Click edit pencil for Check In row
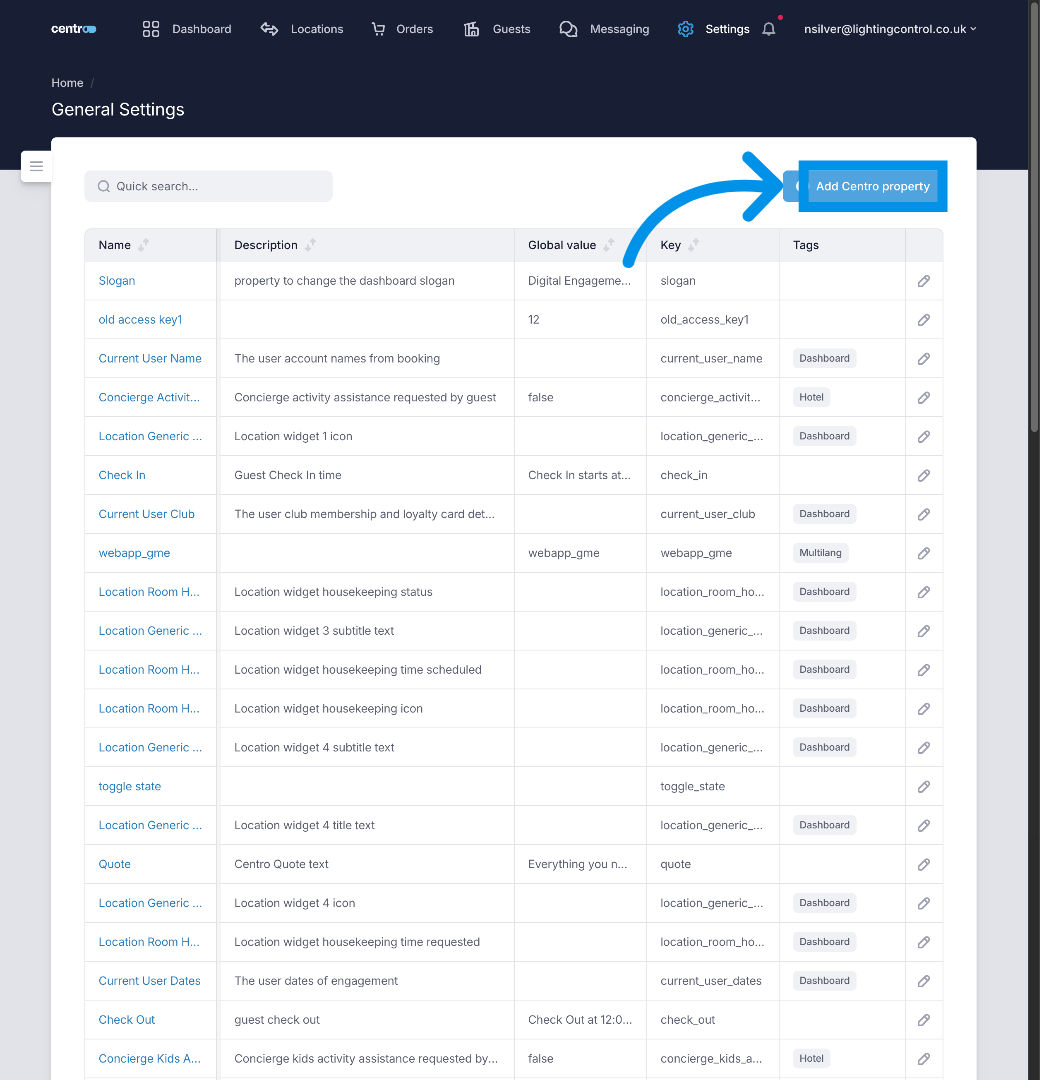 (x=923, y=475)
